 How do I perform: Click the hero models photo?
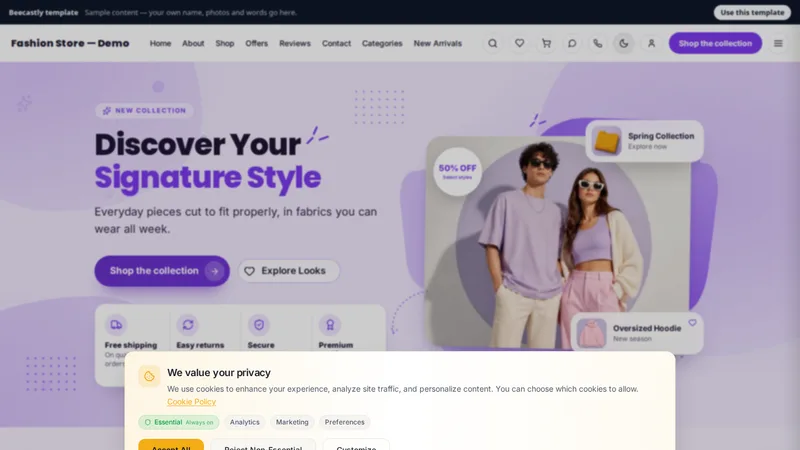tap(557, 242)
